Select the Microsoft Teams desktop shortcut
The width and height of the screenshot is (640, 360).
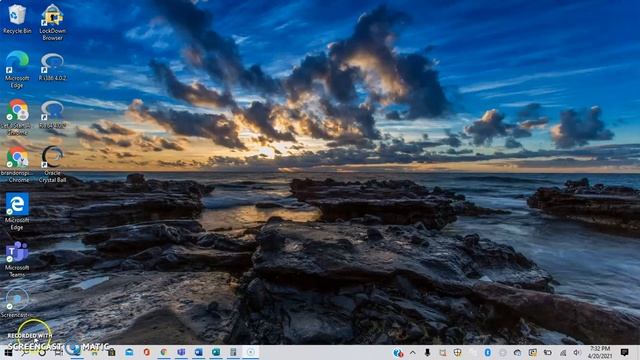[17, 259]
